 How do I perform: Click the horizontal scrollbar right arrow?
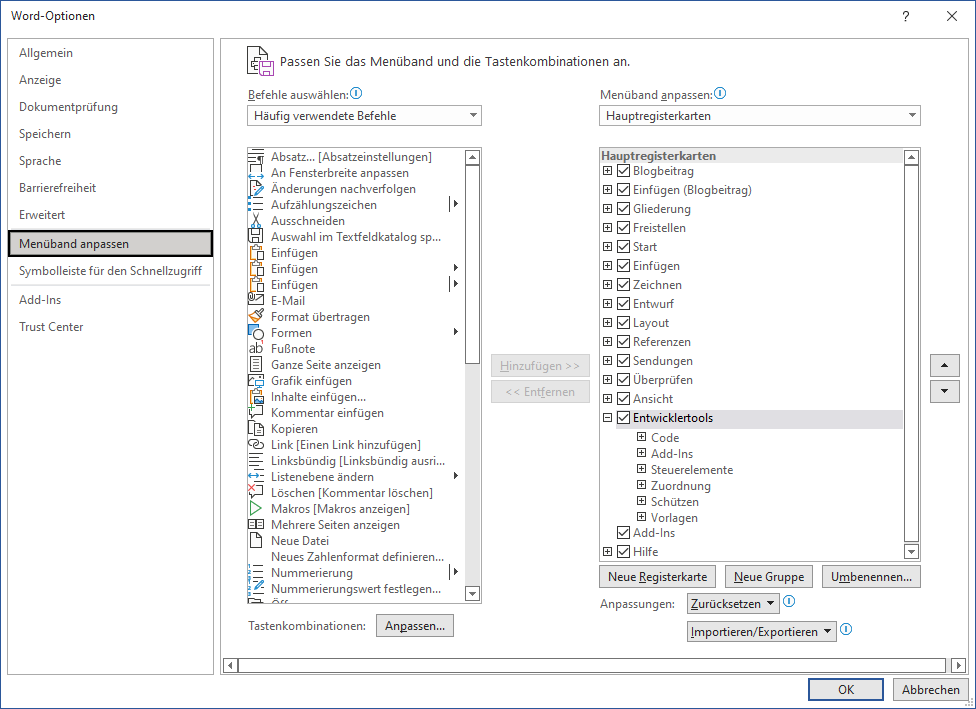(959, 665)
